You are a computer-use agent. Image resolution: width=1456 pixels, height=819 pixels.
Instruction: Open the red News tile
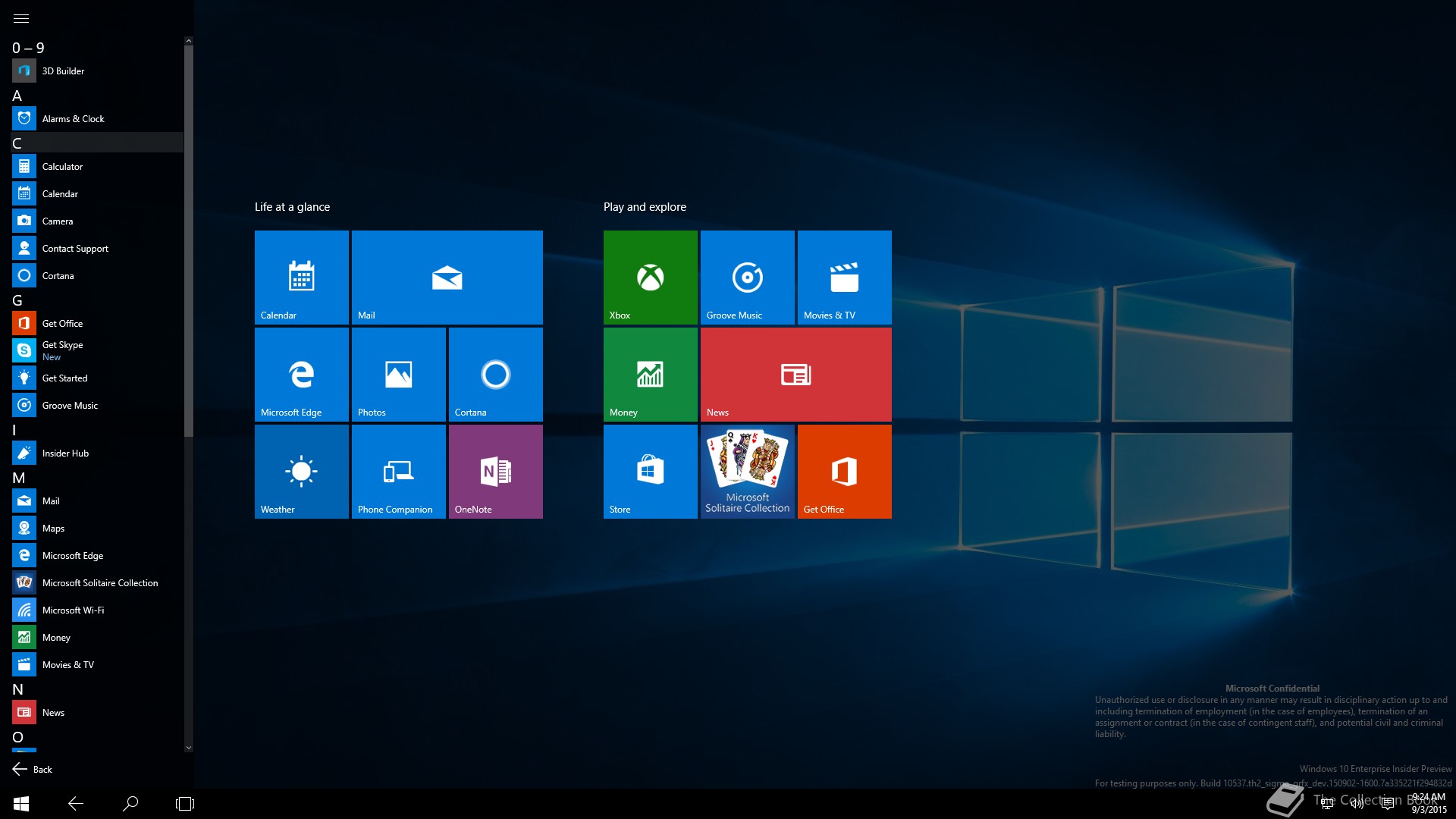796,375
